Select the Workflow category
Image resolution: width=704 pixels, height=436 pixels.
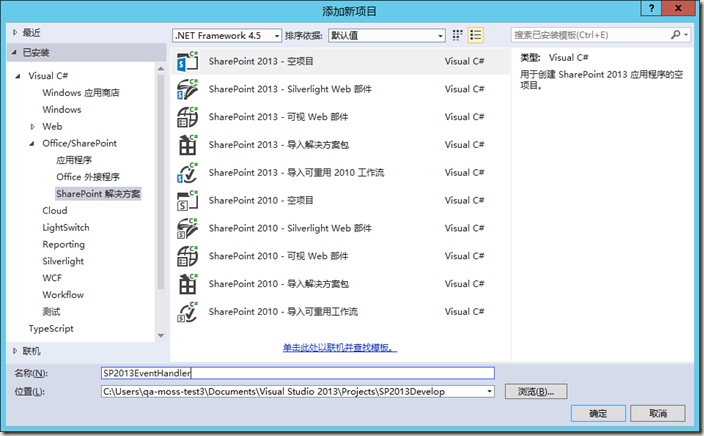click(63, 295)
